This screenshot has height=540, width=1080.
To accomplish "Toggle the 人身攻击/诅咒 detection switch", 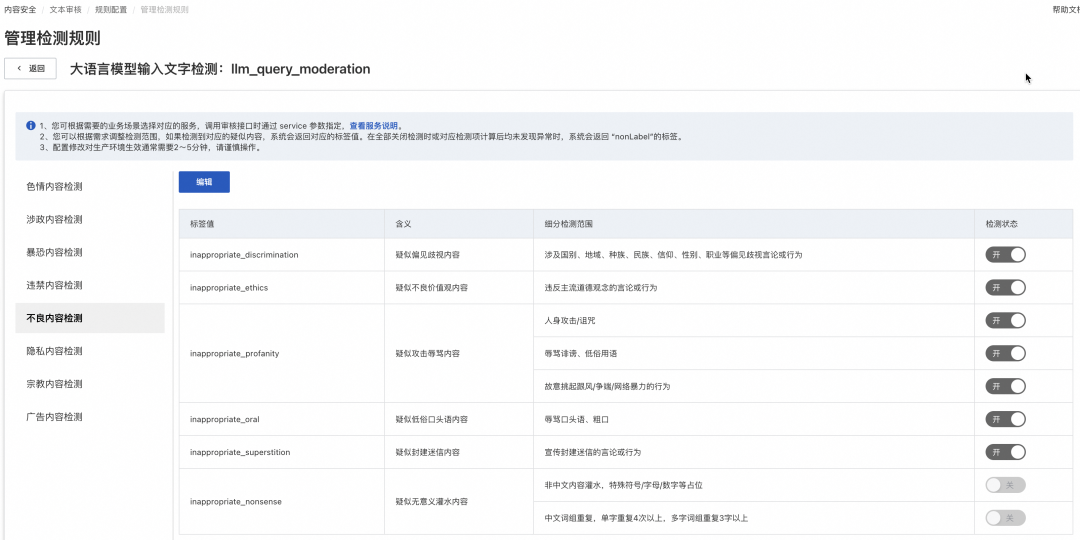I will [x=1006, y=320].
